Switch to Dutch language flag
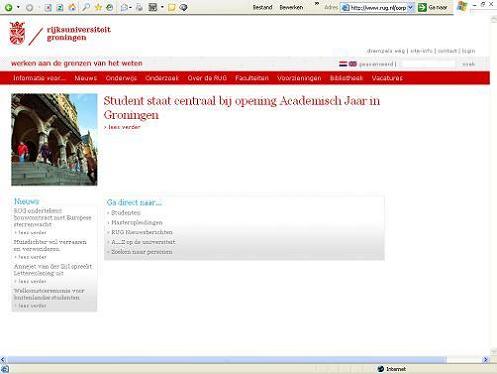Viewport: 497px width, 374px height. point(343,64)
